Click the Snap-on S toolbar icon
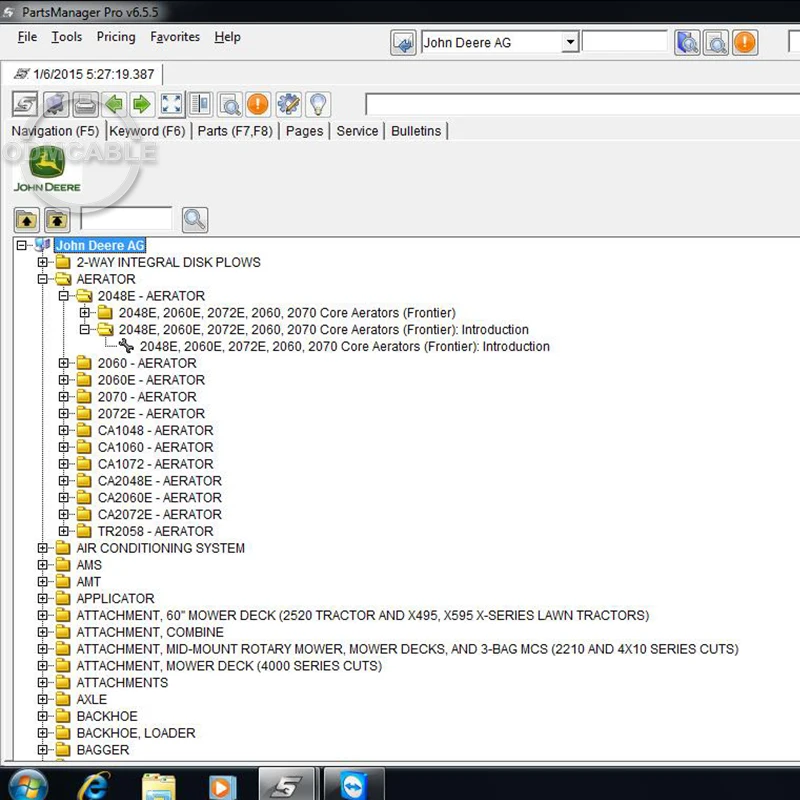The height and width of the screenshot is (800, 800). tap(25, 105)
